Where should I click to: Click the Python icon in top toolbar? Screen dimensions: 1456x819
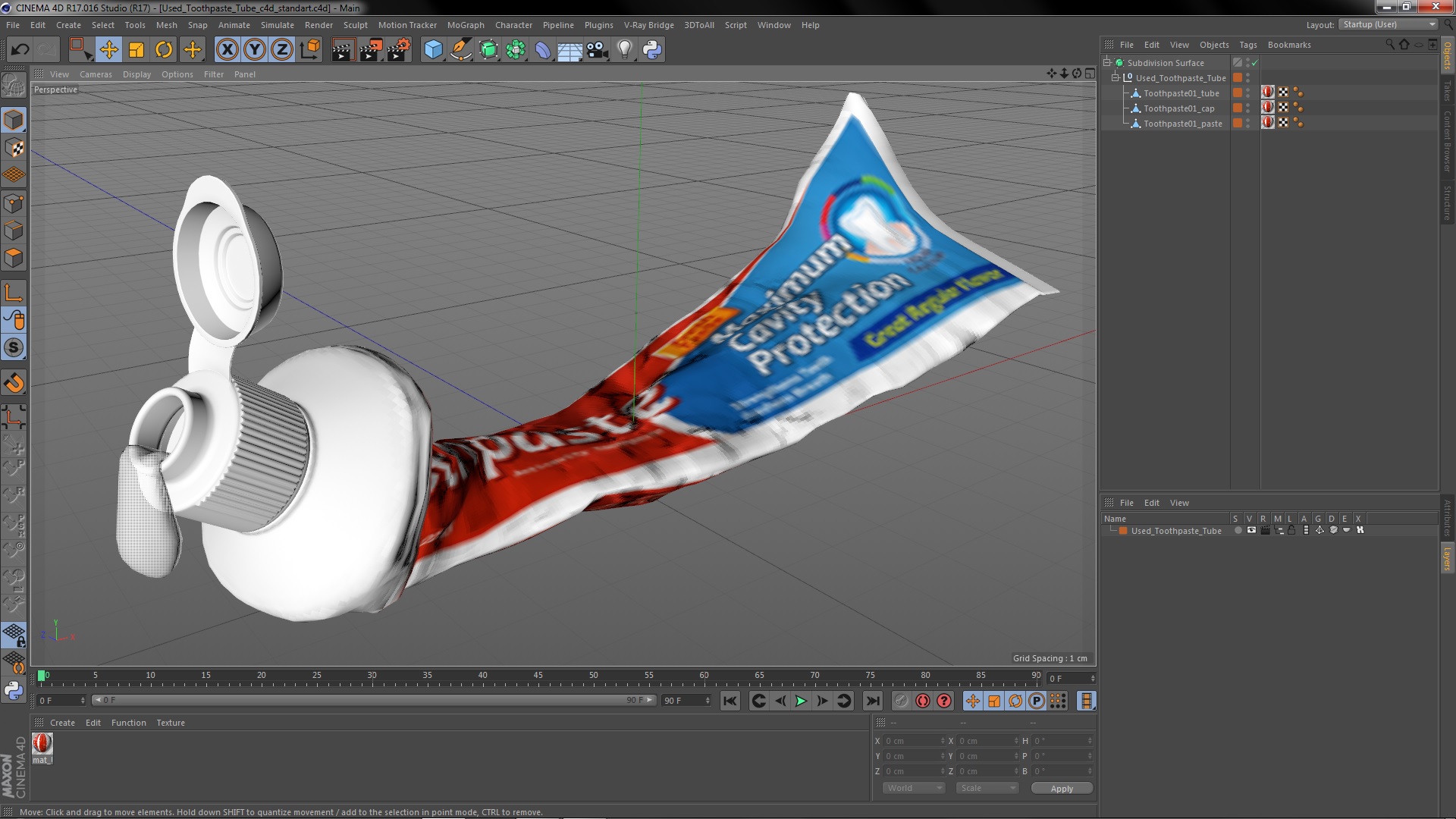pos(652,50)
